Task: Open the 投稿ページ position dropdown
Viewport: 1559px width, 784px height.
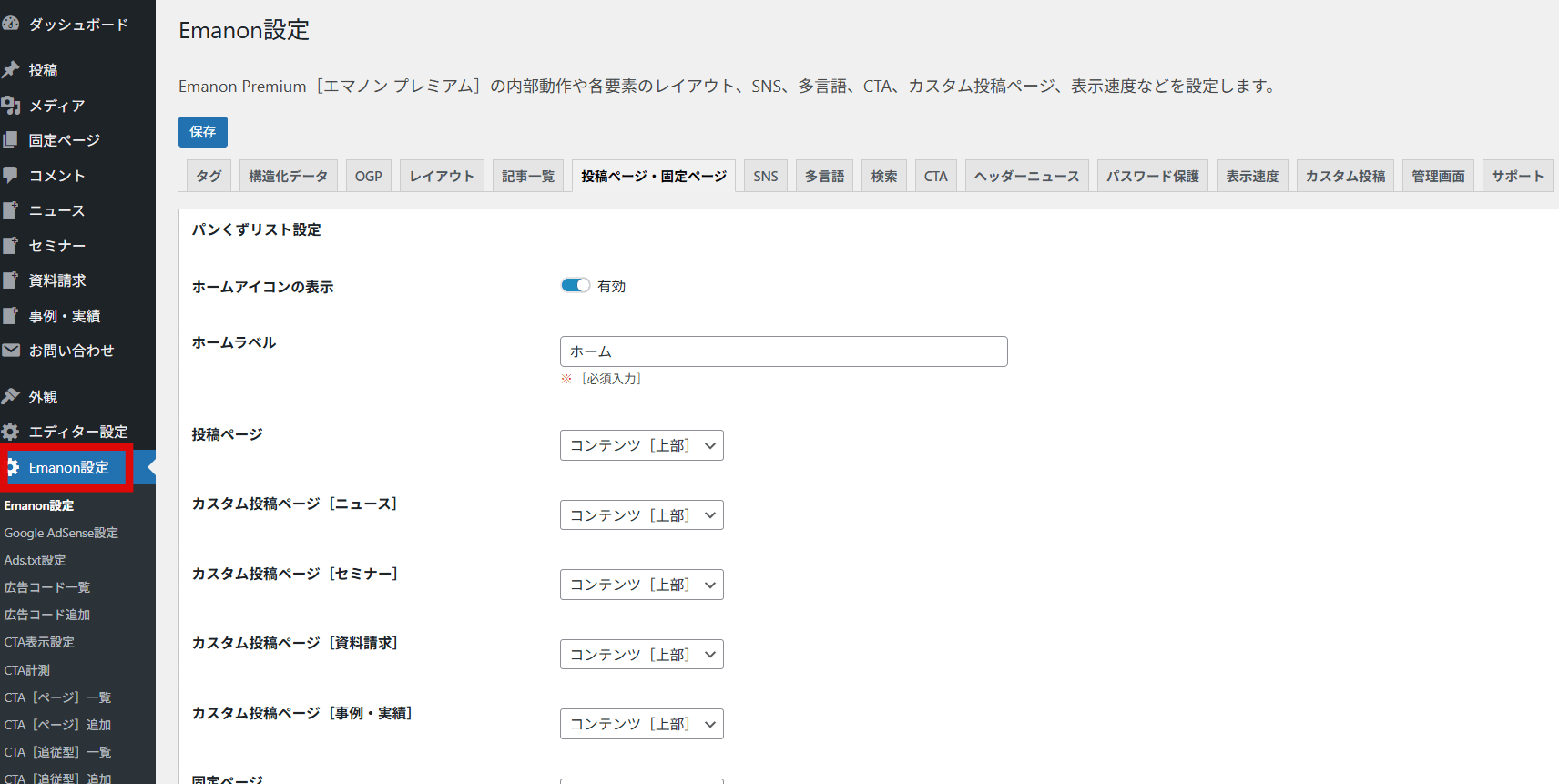Action: 642,445
